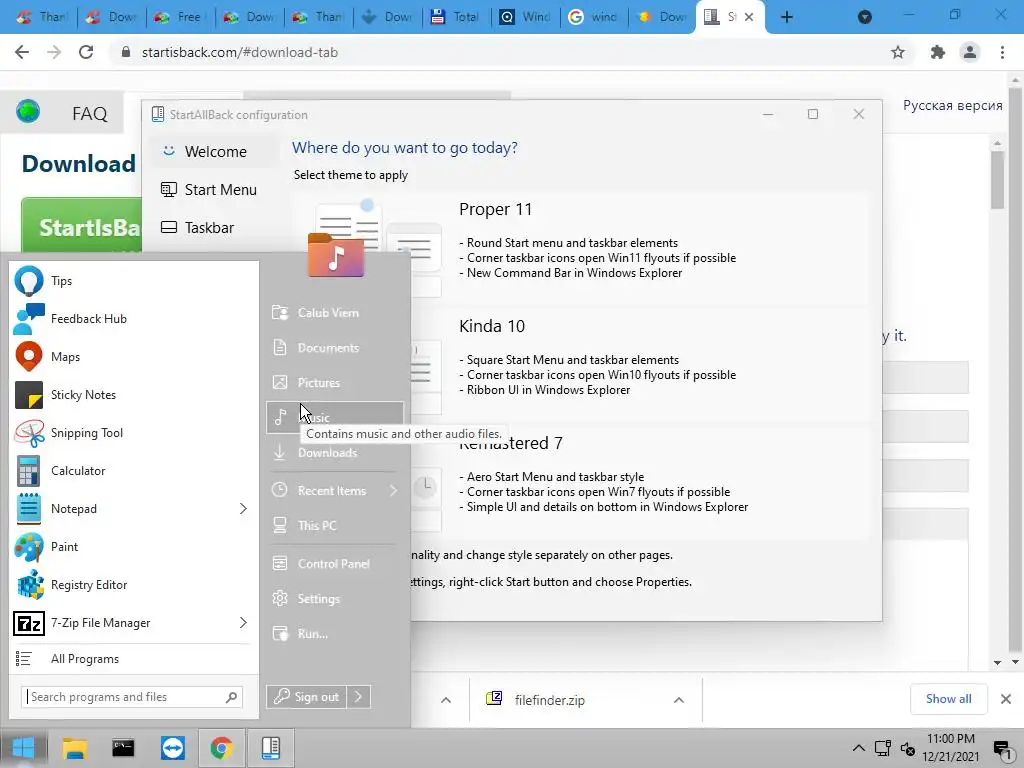This screenshot has width=1024, height=768.
Task: Close the Chrome downloads bar
Action: pyautogui.click(x=1006, y=699)
